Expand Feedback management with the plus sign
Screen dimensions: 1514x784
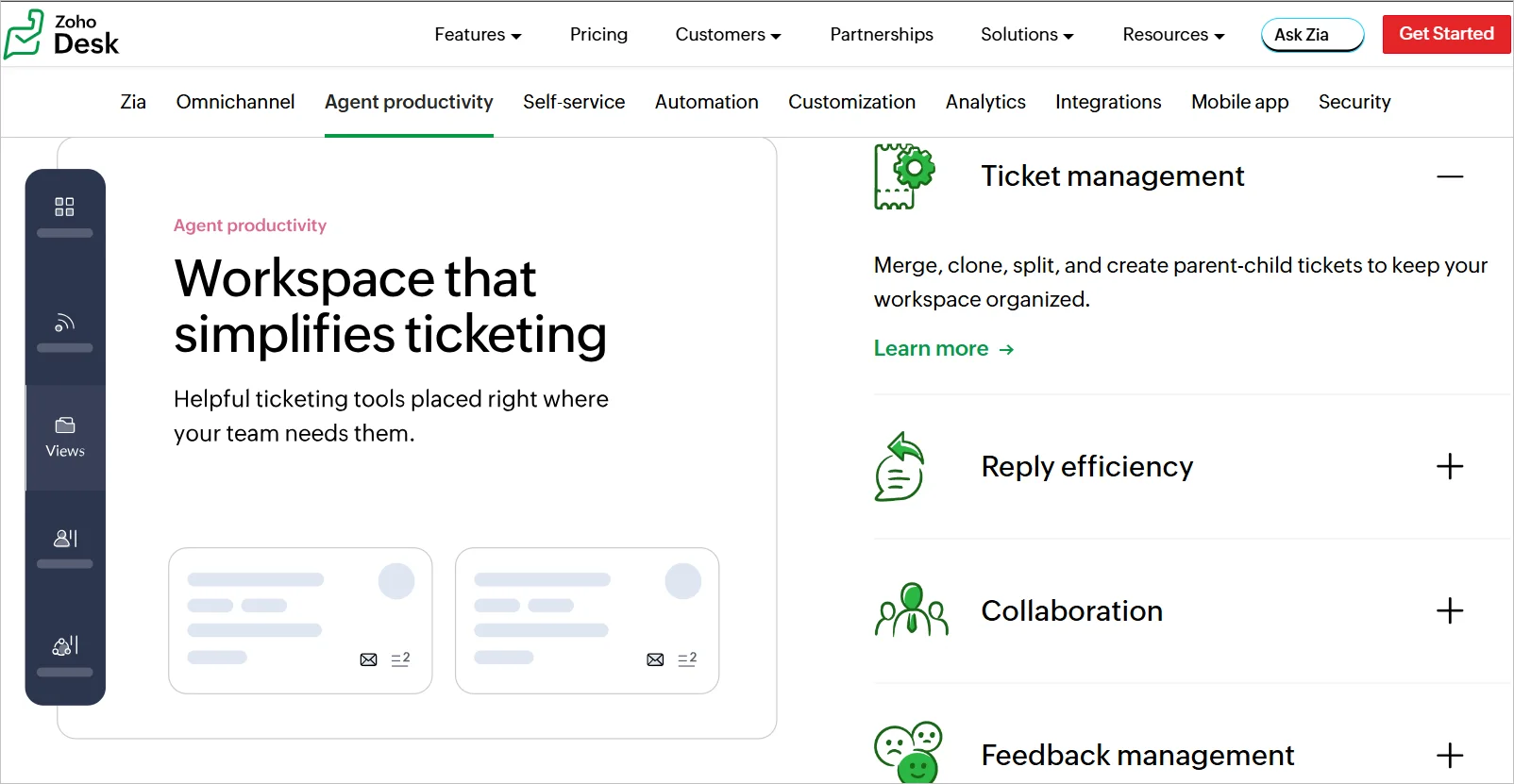tap(1450, 755)
